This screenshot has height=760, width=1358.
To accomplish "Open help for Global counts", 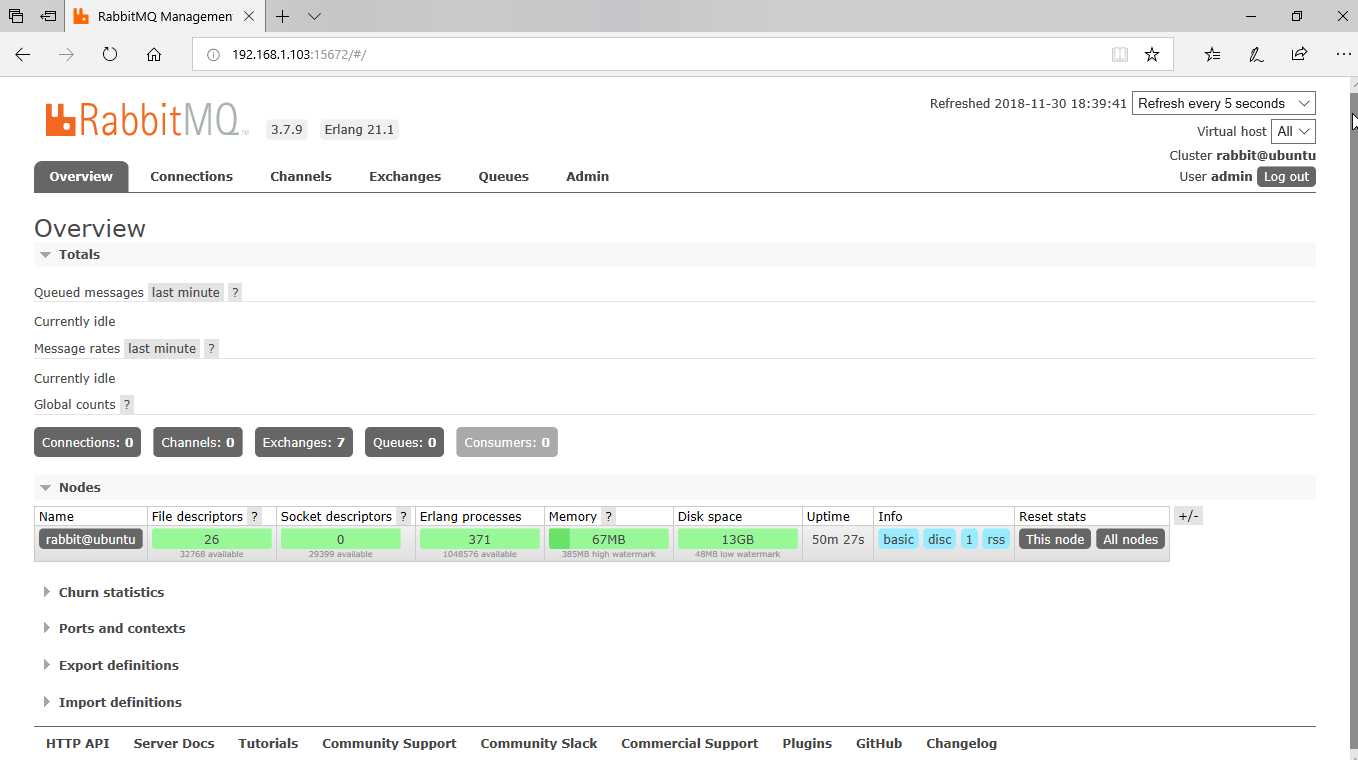I will click(126, 405).
